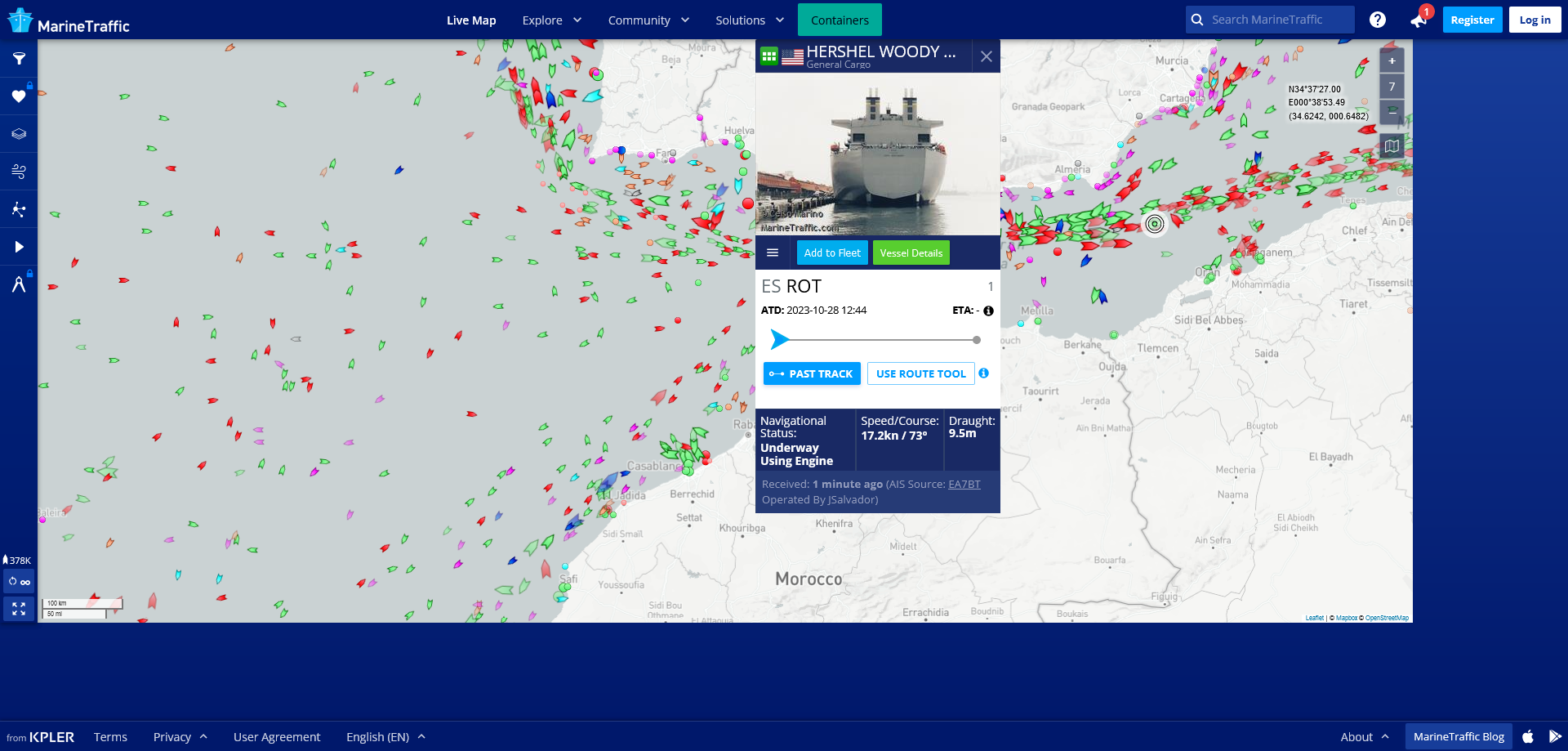The height and width of the screenshot is (751, 1568).
Task: Show the vessel's PAST TRACK
Action: pyautogui.click(x=812, y=373)
